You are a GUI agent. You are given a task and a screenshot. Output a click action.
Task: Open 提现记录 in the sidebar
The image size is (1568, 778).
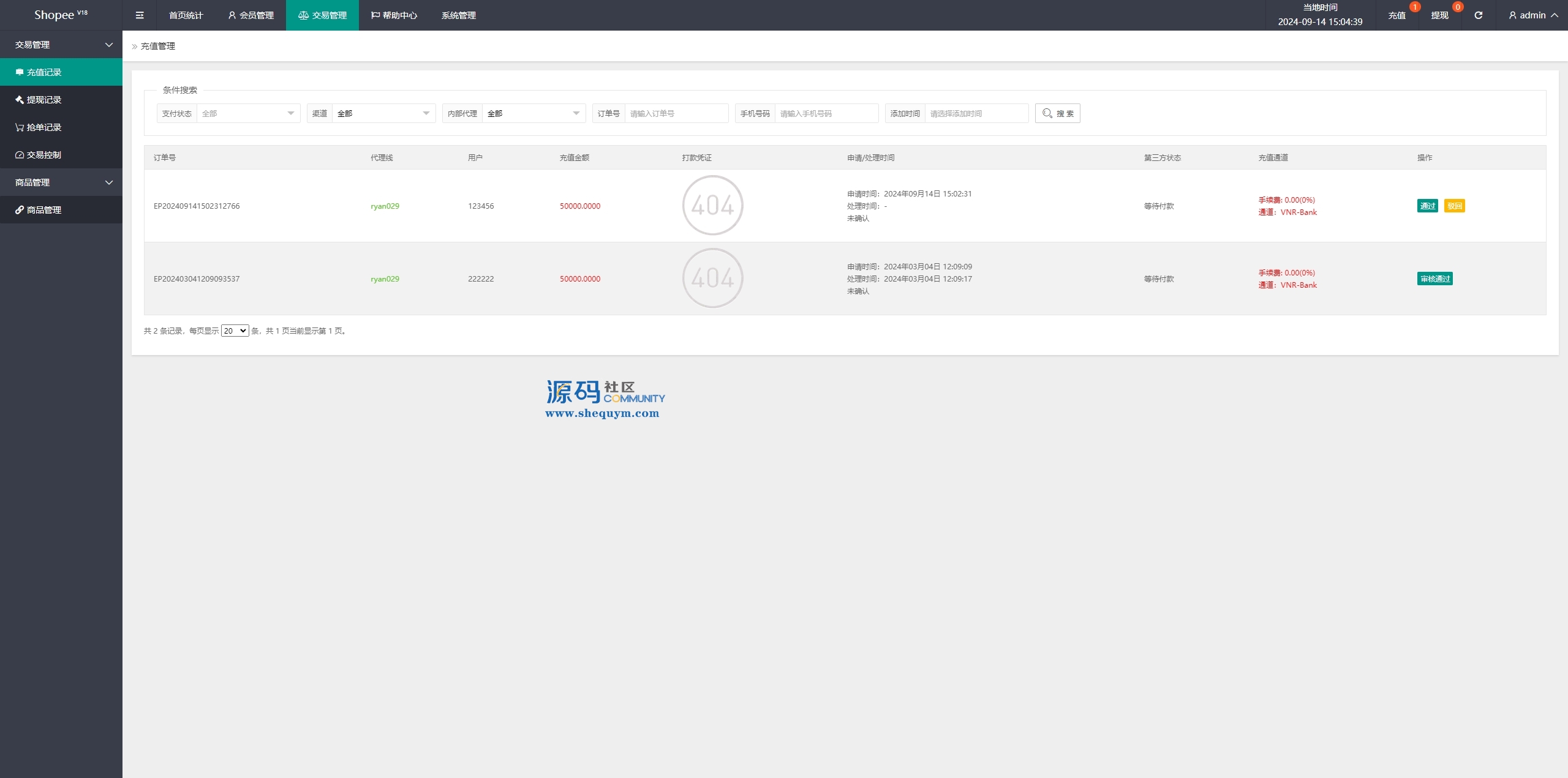[44, 100]
